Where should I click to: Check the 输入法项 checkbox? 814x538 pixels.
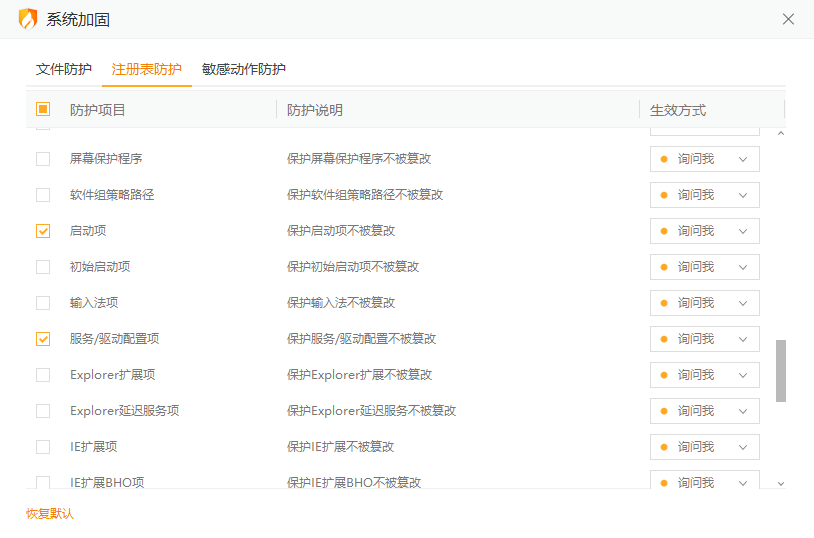43,303
